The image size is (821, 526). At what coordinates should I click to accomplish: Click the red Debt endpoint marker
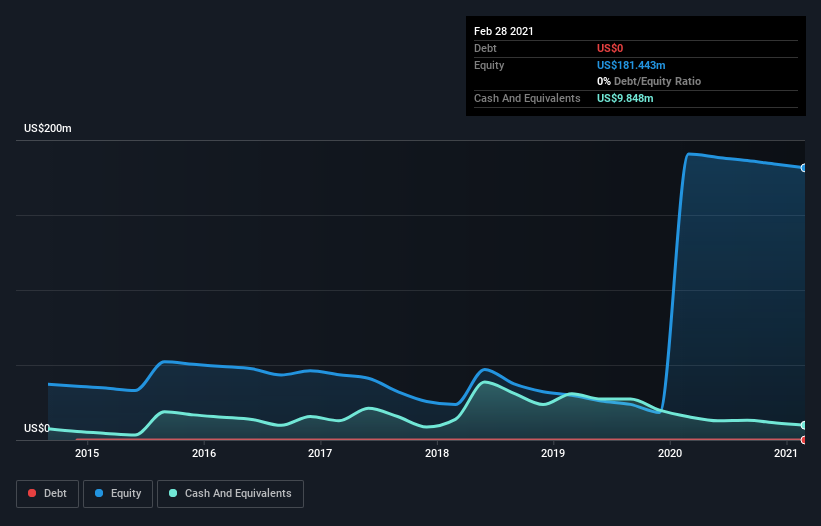coord(804,440)
